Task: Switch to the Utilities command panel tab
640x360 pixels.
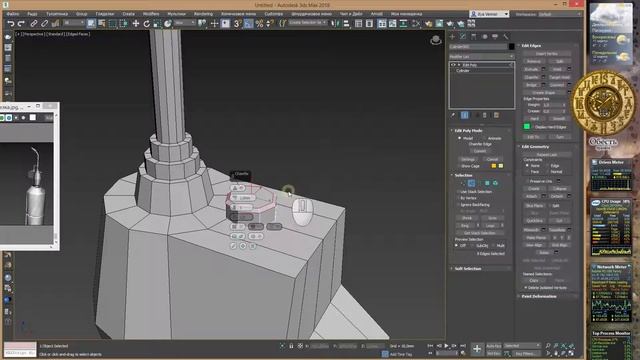Action: coord(506,37)
